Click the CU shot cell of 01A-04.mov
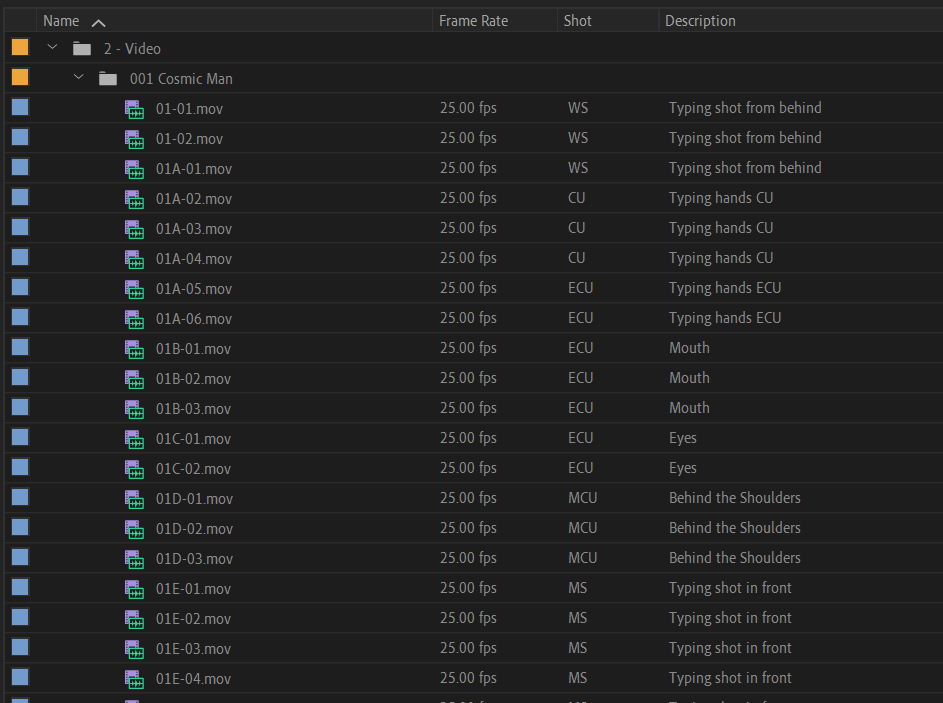The image size is (943, 703). pos(576,258)
